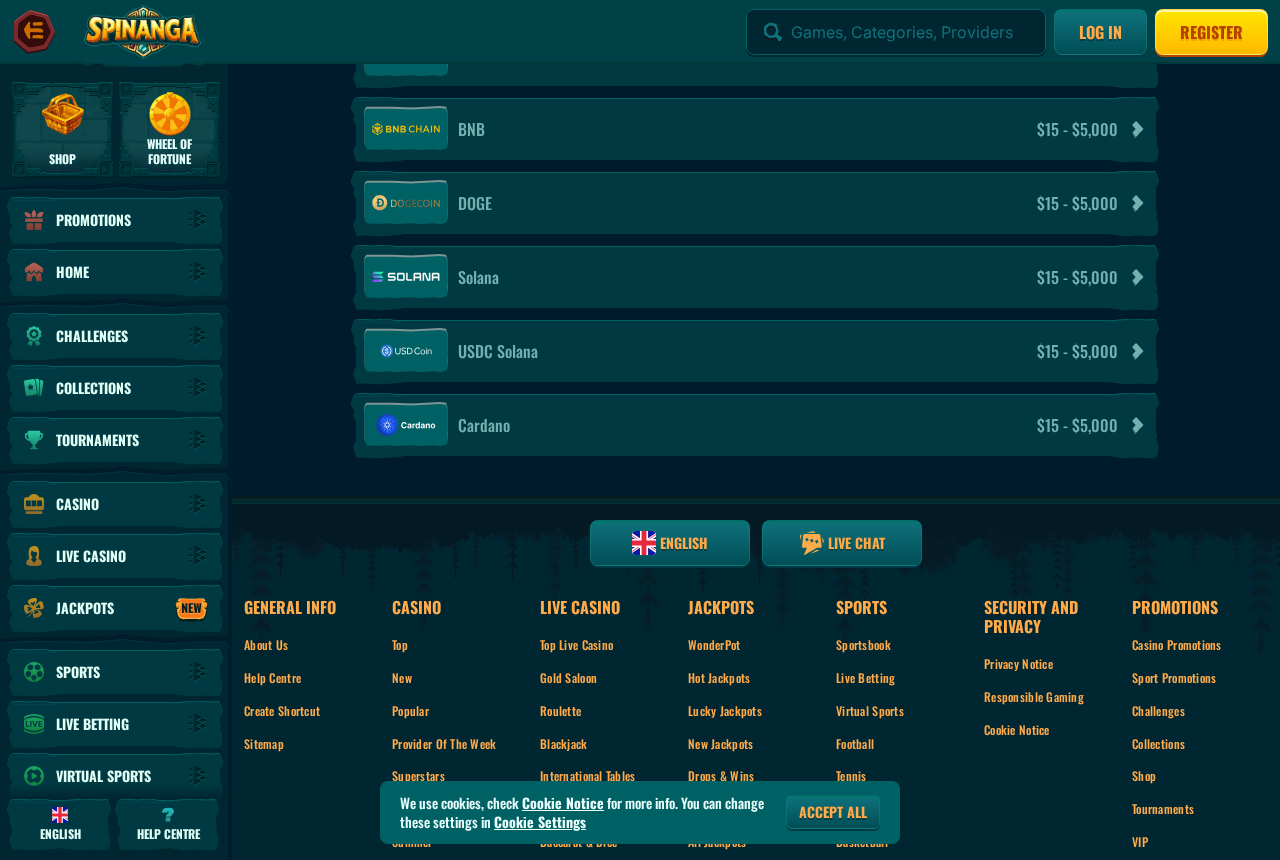Viewport: 1280px width, 860px height.
Task: Expand the Promotions sidebar submenu arrow
Action: point(198,220)
